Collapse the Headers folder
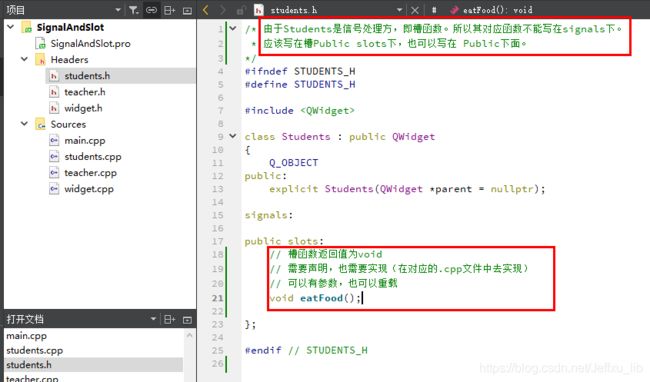The image size is (650, 382). (x=24, y=59)
